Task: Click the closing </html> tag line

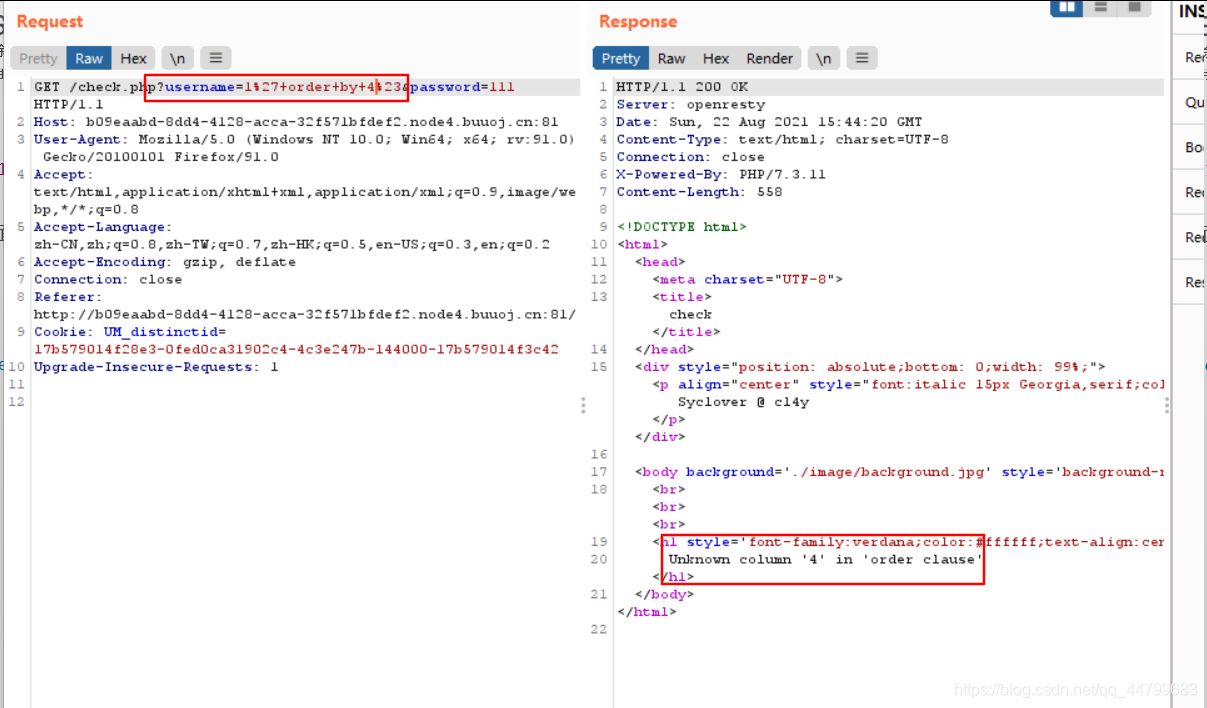Action: (647, 612)
